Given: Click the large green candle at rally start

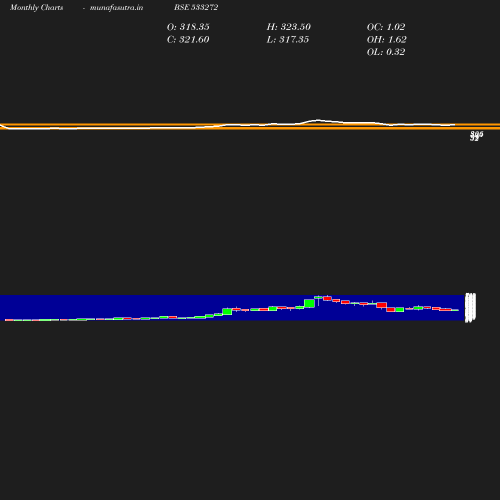Looking at the screenshot, I should click(x=227, y=311).
